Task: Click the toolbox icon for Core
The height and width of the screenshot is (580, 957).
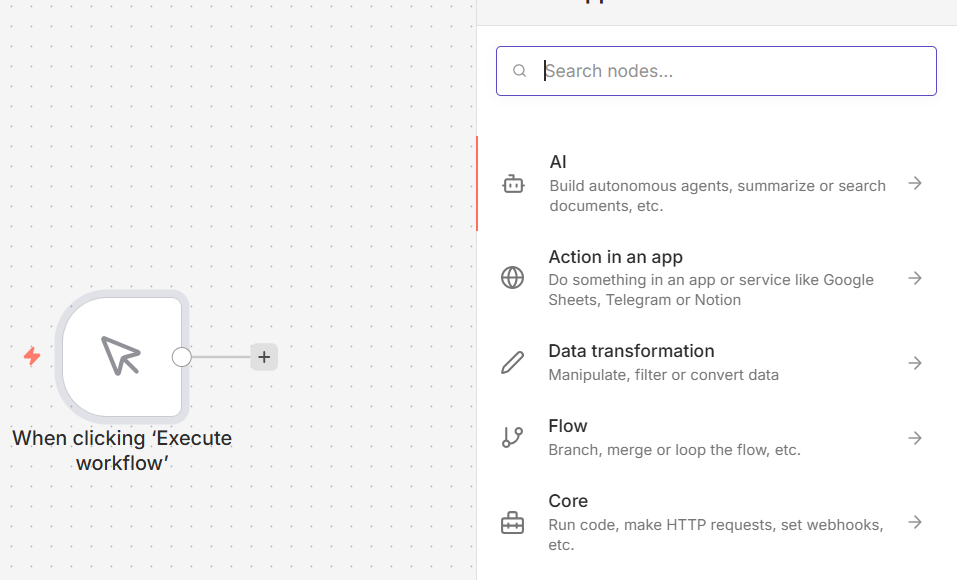Action: click(512, 522)
